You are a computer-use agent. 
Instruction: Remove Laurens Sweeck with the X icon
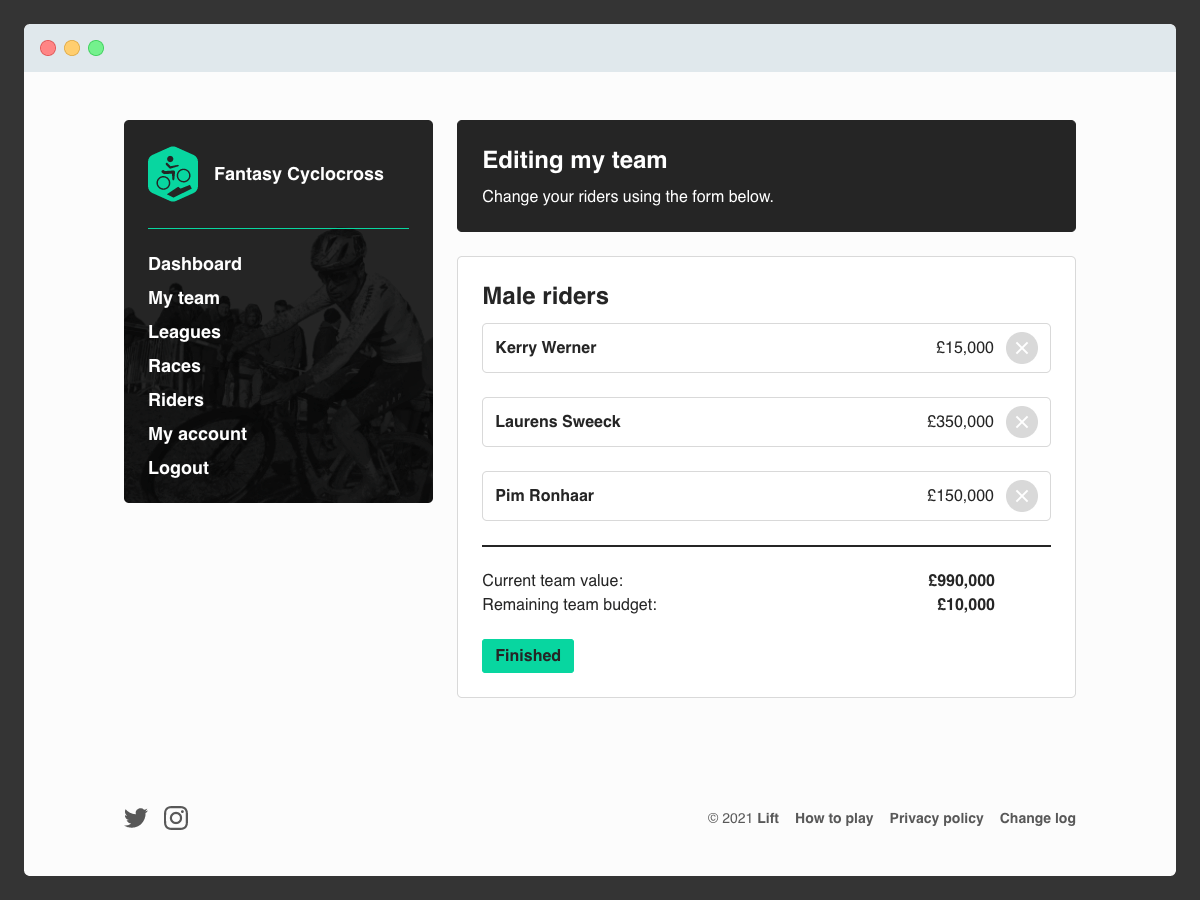click(x=1022, y=422)
